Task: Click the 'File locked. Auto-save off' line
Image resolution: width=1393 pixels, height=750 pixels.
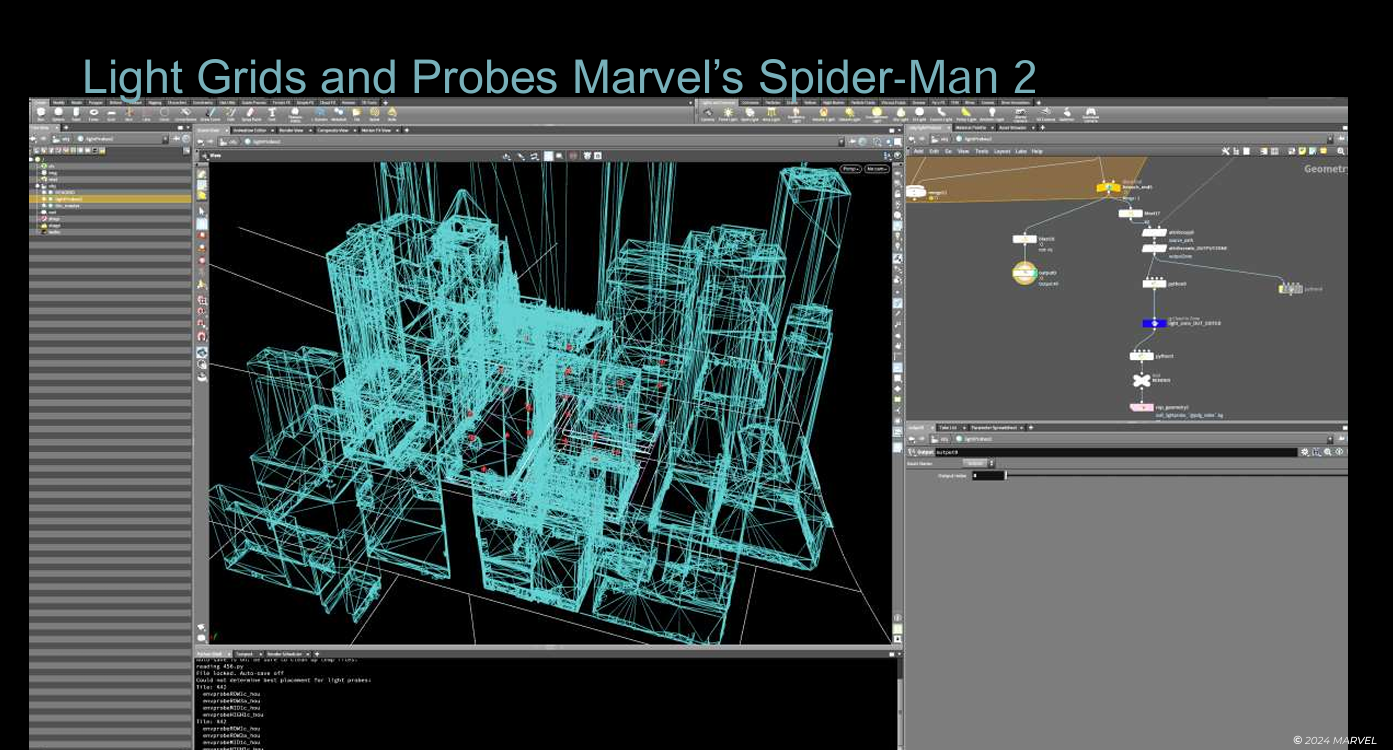Action: click(x=240, y=673)
